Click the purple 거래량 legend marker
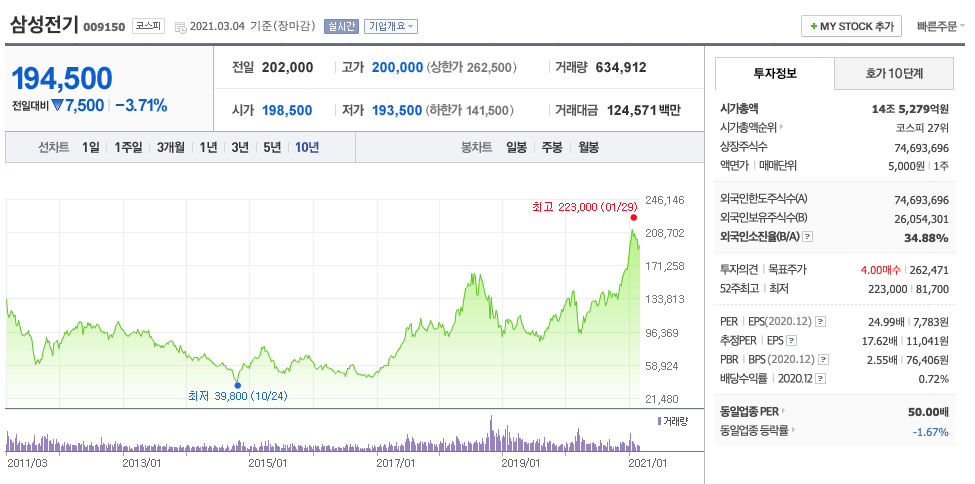Screen dimensions: 975x484 click(x=659, y=421)
